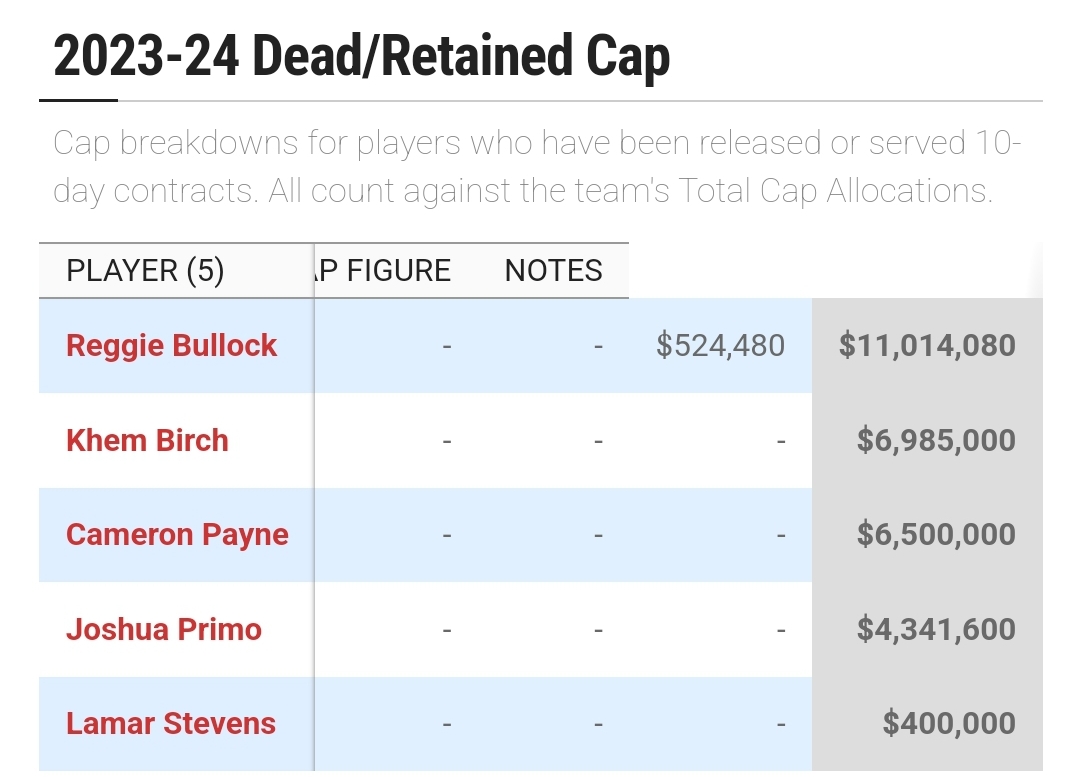Click Khem Birch's $6,985,000 cap total

coord(936,440)
